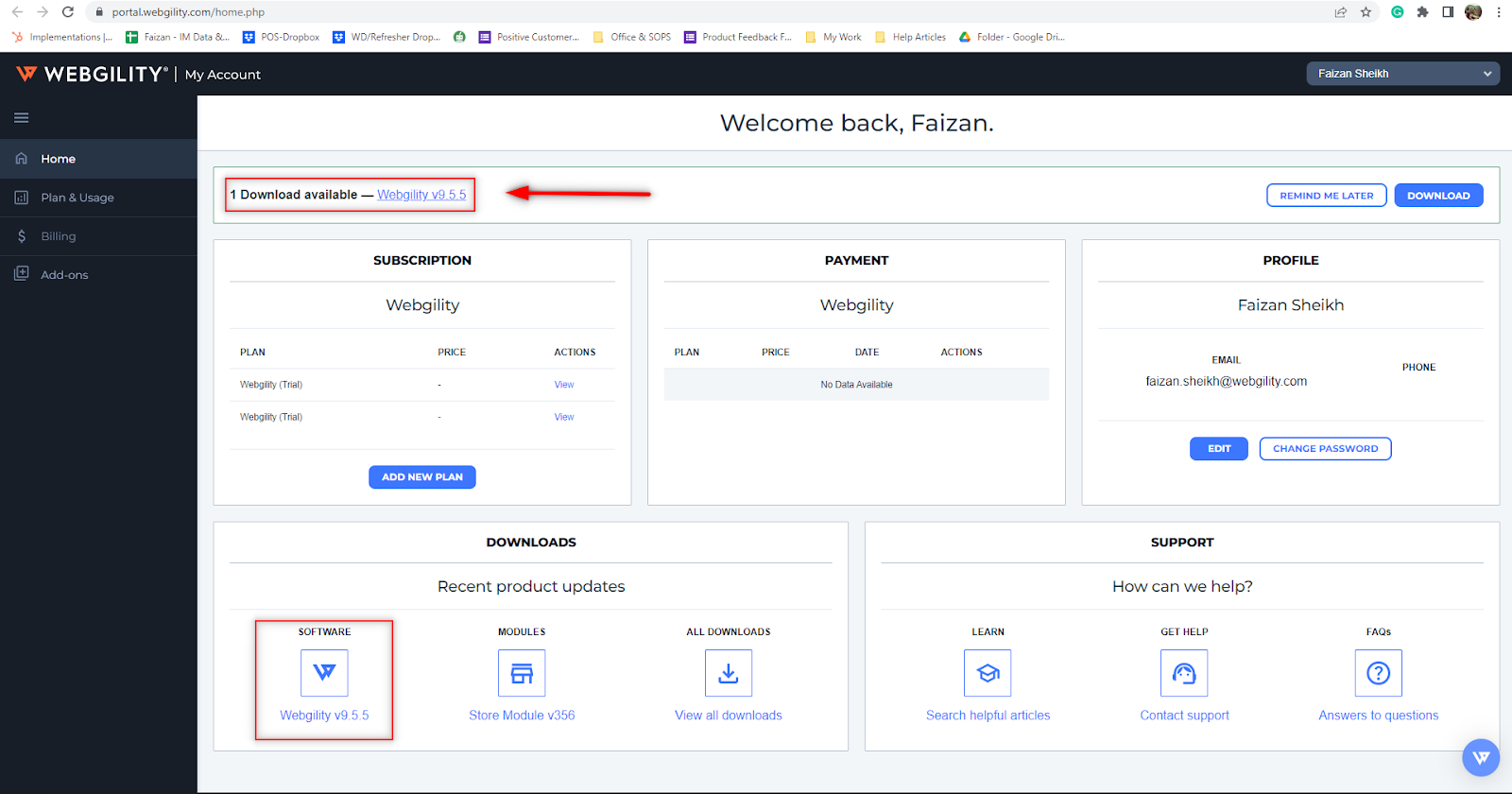Open Plan & Usage in sidebar
The image size is (1512, 794).
(98, 198)
